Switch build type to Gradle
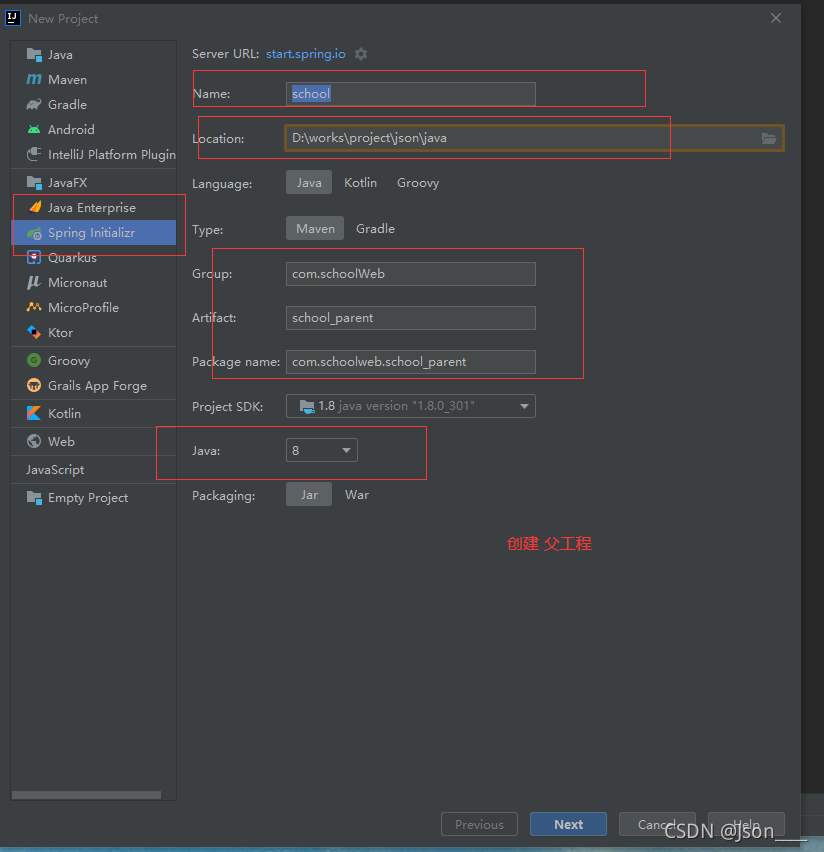This screenshot has height=852, width=824. coord(375,228)
